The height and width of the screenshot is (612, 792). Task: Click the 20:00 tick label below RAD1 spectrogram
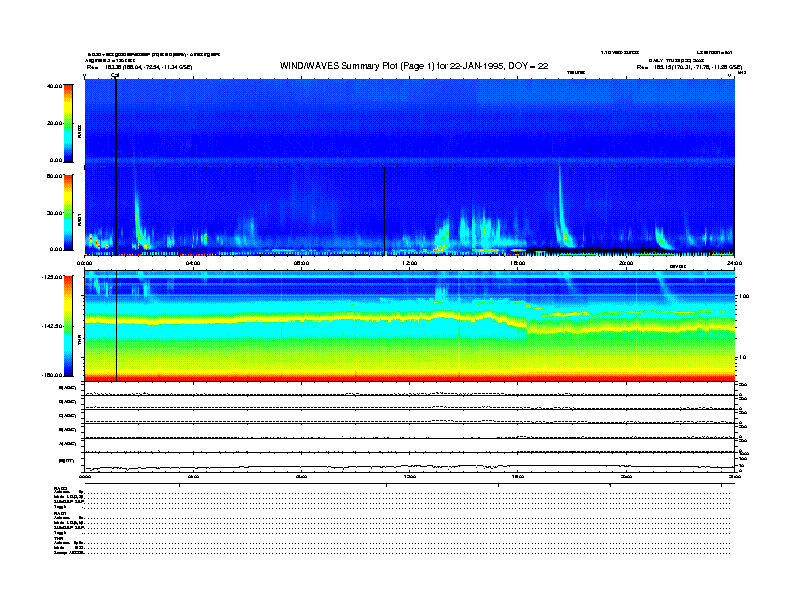[626, 263]
